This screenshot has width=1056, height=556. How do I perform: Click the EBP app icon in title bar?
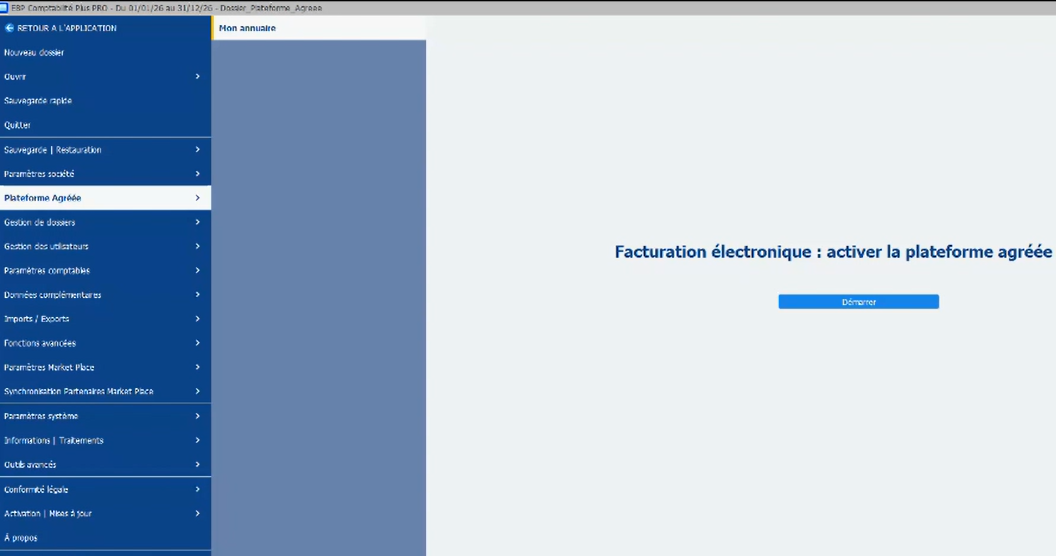click(x=4, y=8)
